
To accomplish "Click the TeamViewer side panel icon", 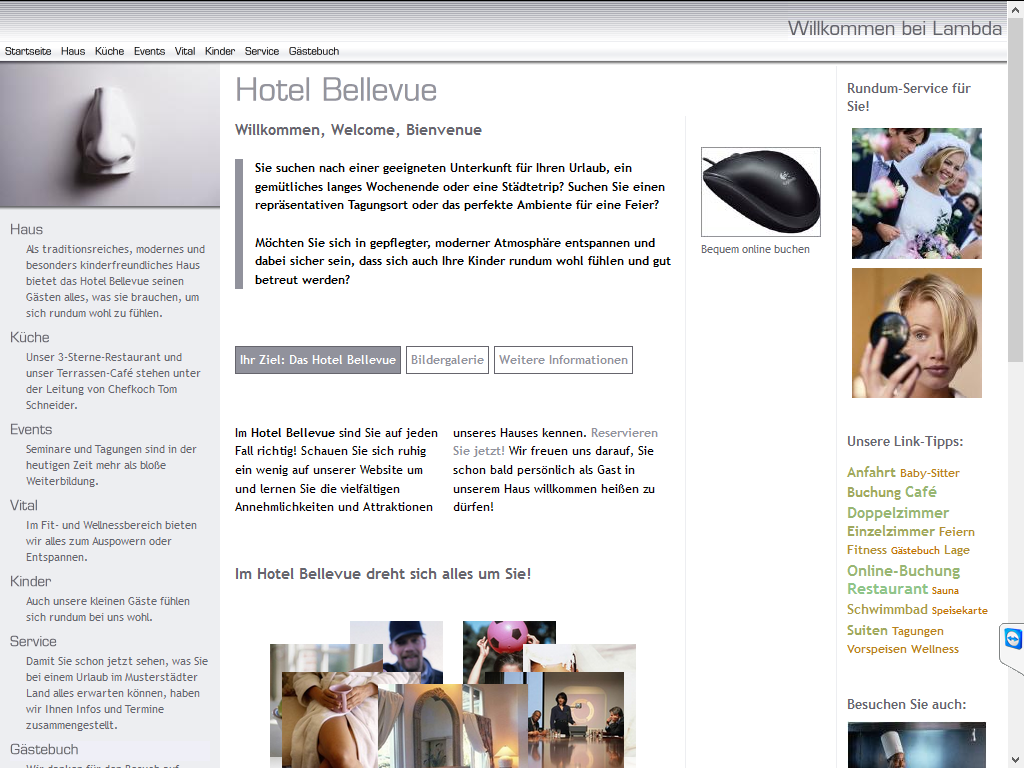I will [x=1013, y=639].
